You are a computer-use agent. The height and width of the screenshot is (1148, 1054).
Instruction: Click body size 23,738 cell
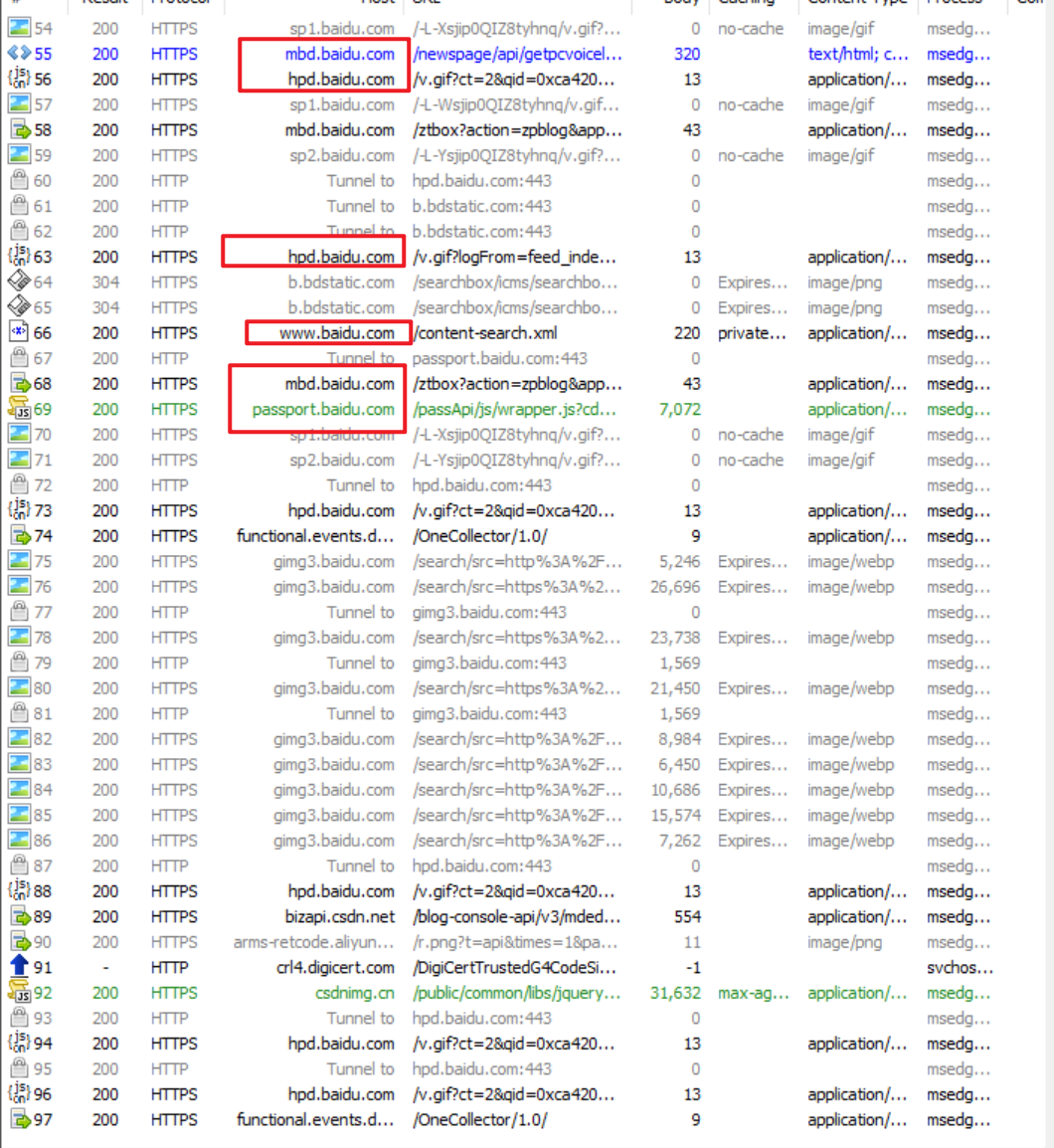point(675,638)
